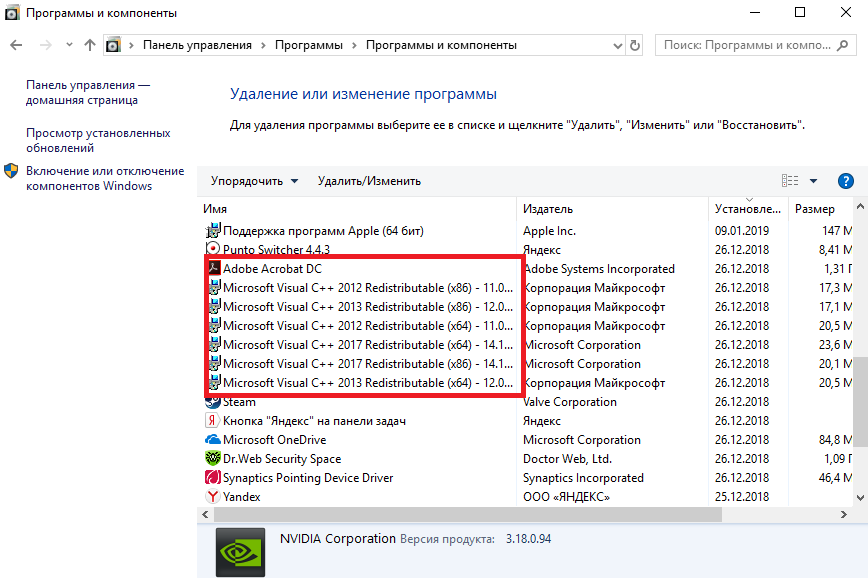
Task: Click the control panel icon in address bar
Action: [x=113, y=45]
